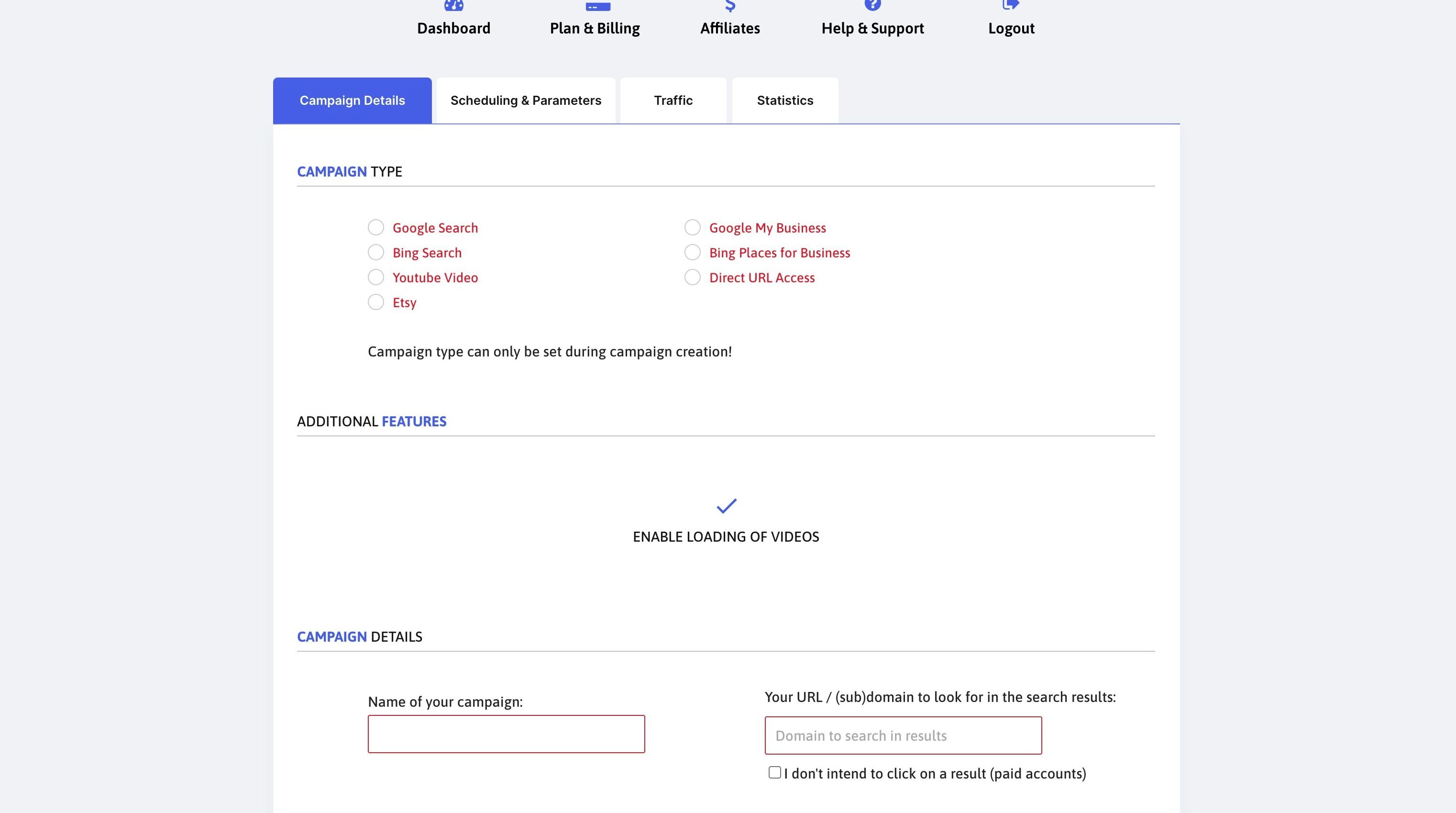Open the Statistics tab
Viewport: 1456px width, 813px height.
[x=785, y=100]
